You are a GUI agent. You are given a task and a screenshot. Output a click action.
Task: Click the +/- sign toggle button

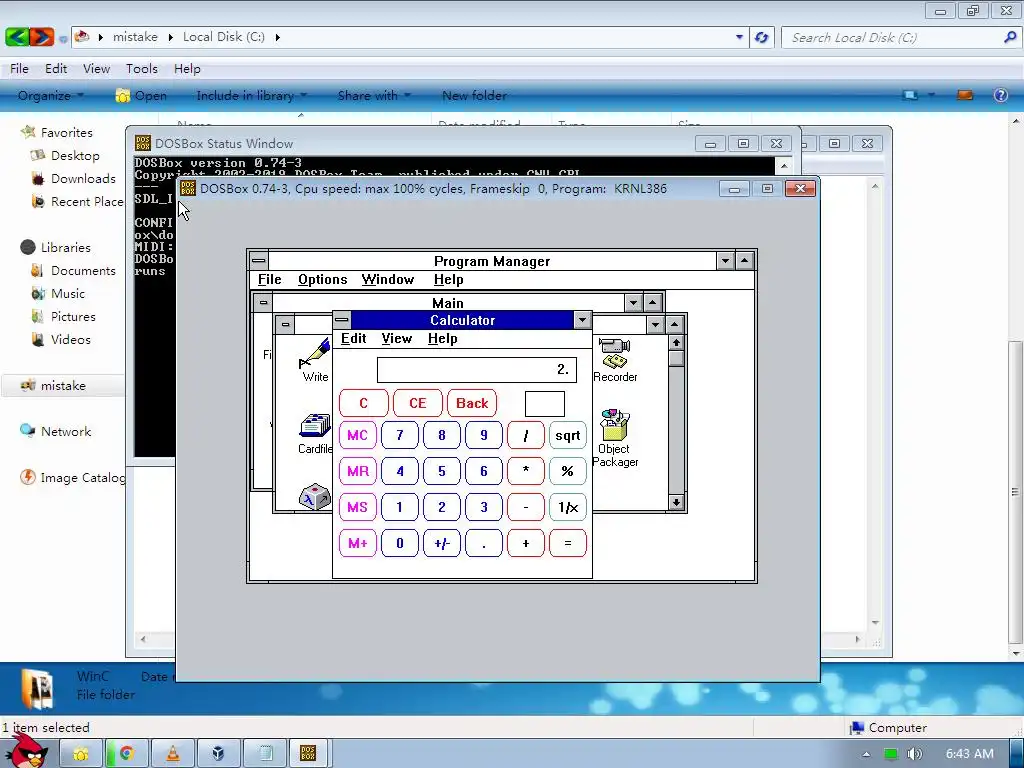click(x=441, y=543)
